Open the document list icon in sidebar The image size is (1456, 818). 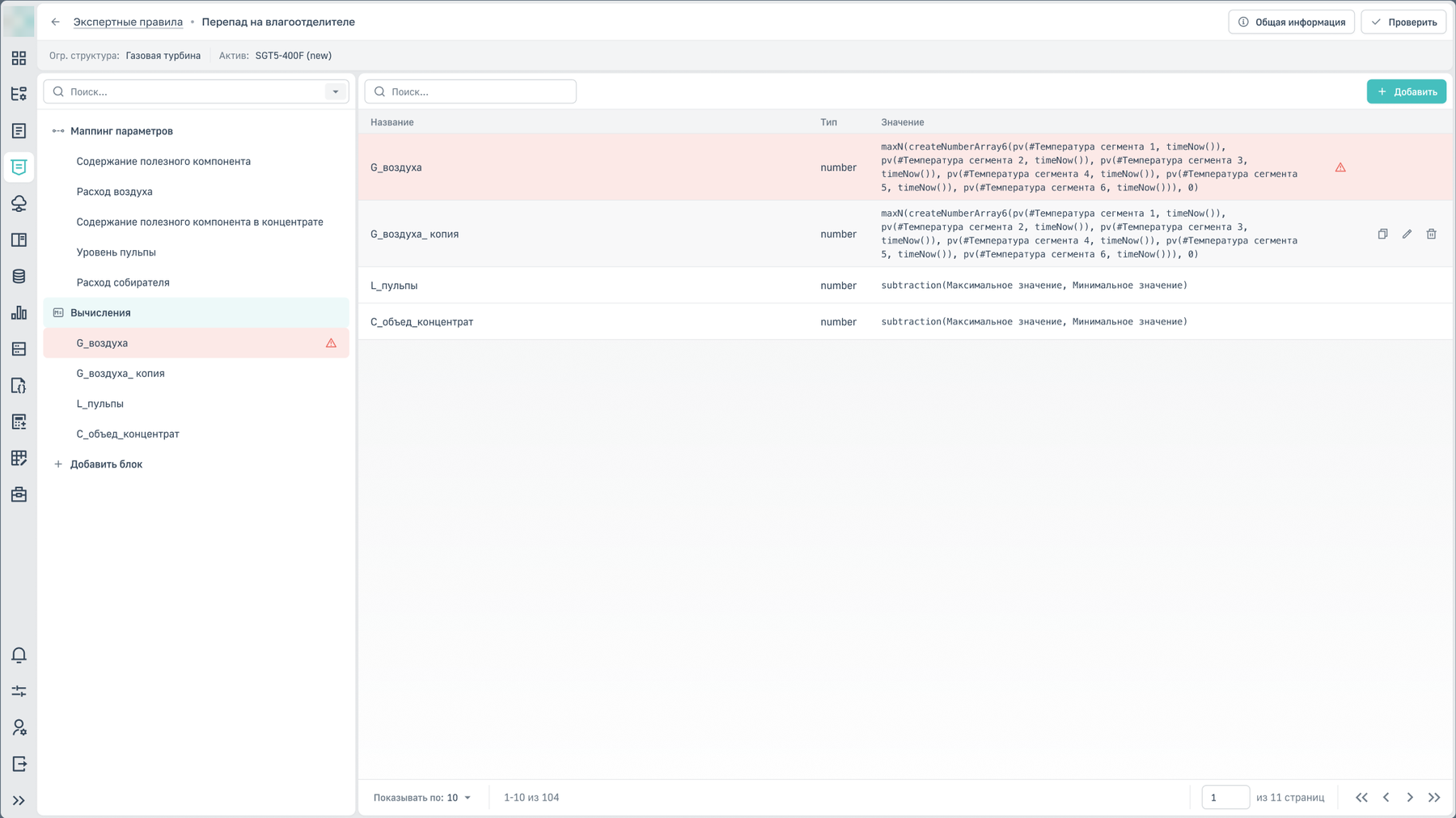[x=19, y=131]
